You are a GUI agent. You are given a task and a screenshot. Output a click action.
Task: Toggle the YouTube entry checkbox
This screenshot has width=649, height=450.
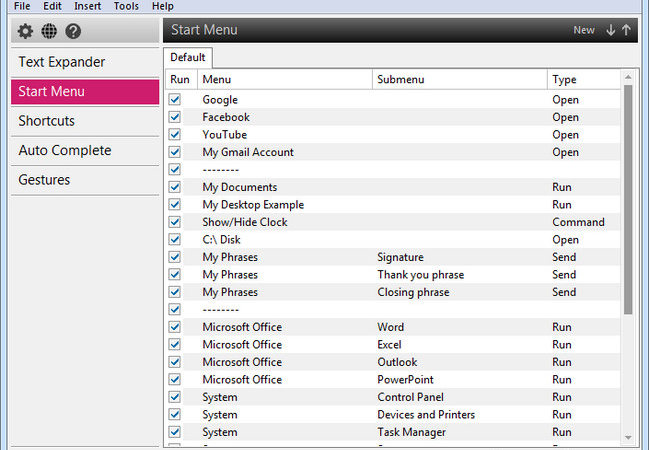[175, 135]
